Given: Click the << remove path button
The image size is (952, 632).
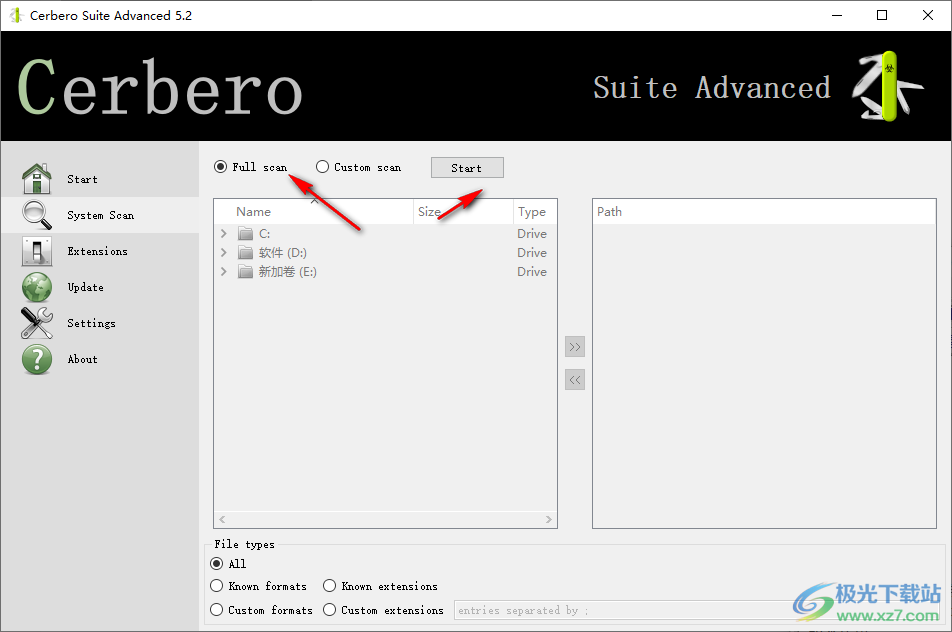Looking at the screenshot, I should coord(574,380).
